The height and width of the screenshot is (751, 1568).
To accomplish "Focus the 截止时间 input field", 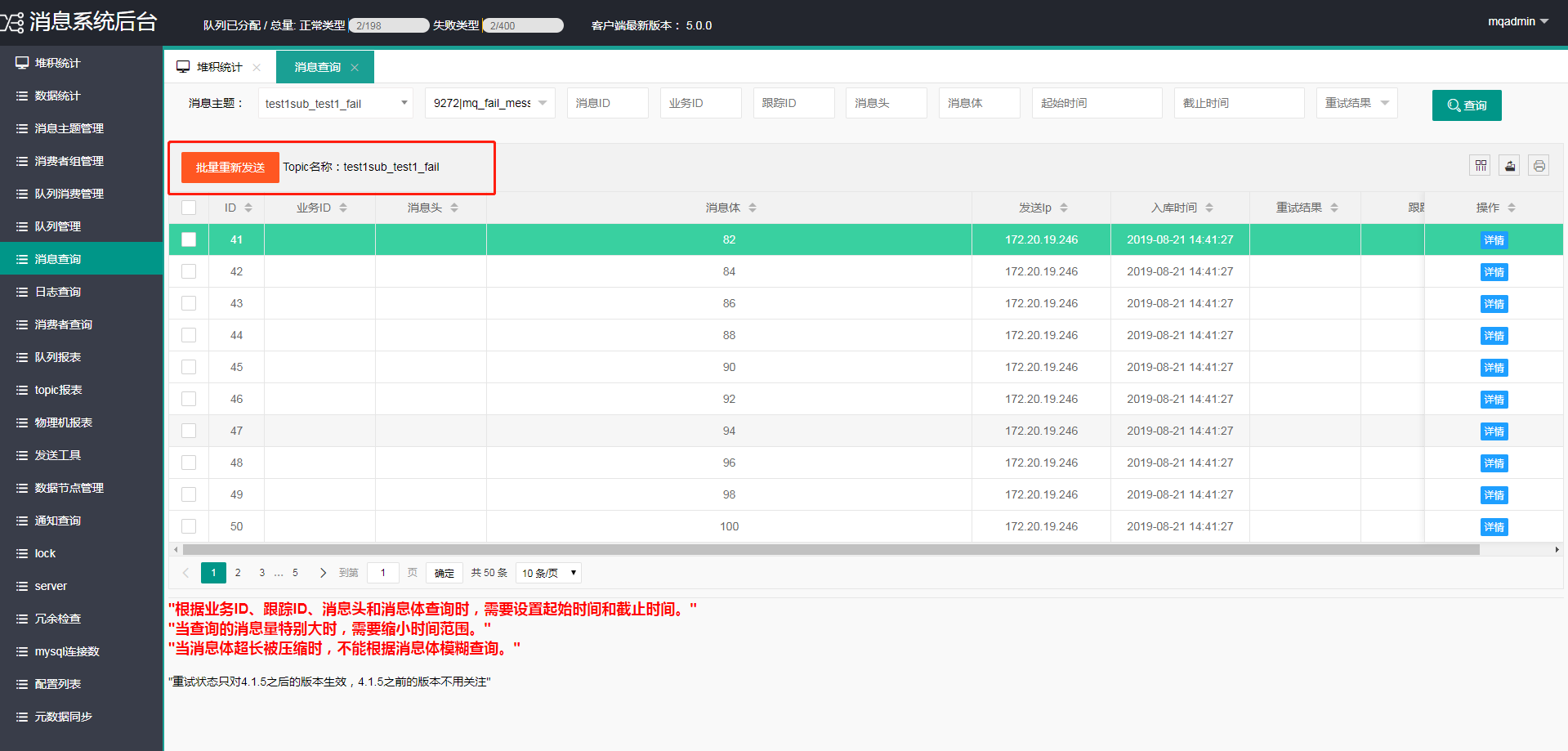I will click(1240, 103).
